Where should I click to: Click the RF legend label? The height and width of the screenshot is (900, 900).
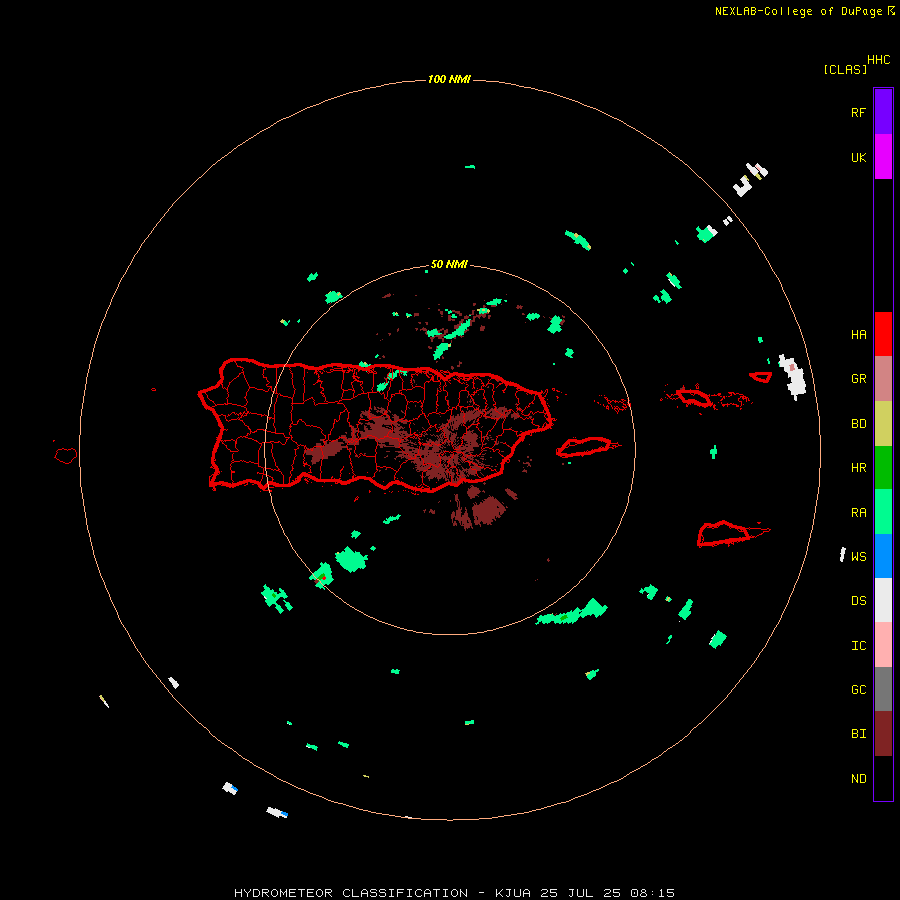click(x=858, y=112)
